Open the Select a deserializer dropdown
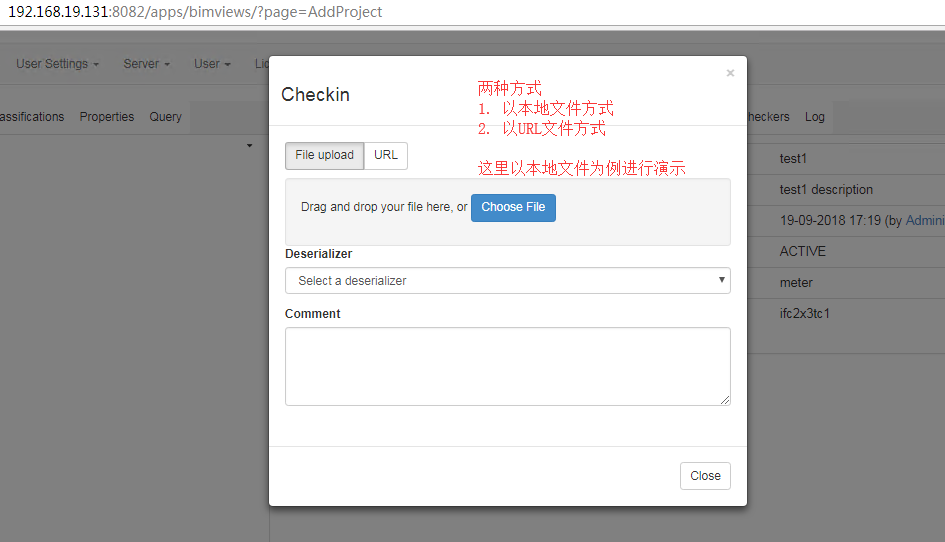The height and width of the screenshot is (542, 945). click(507, 281)
